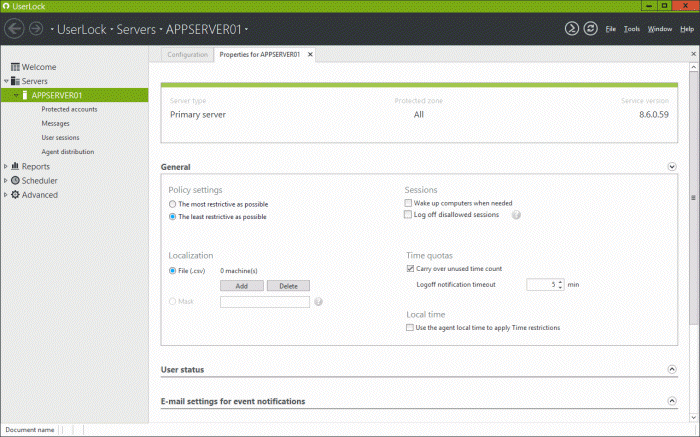This screenshot has width=700, height=437.
Task: Open dropdown arrow after APPSERVER01 breadcrumb
Action: click(x=246, y=30)
